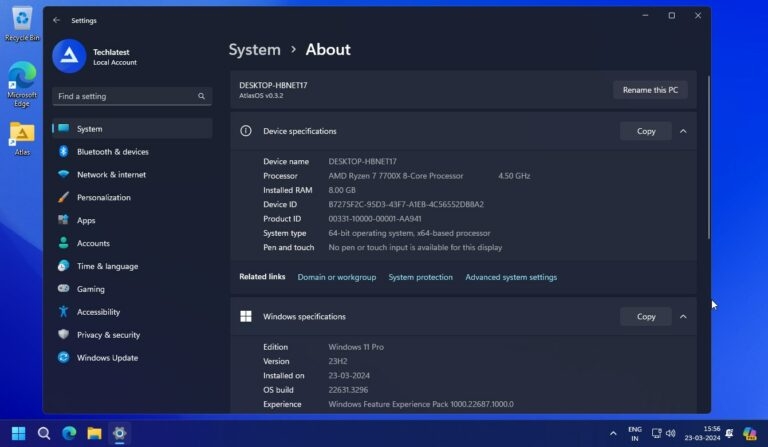
Task: Open the network icon in system tray
Action: click(656, 433)
